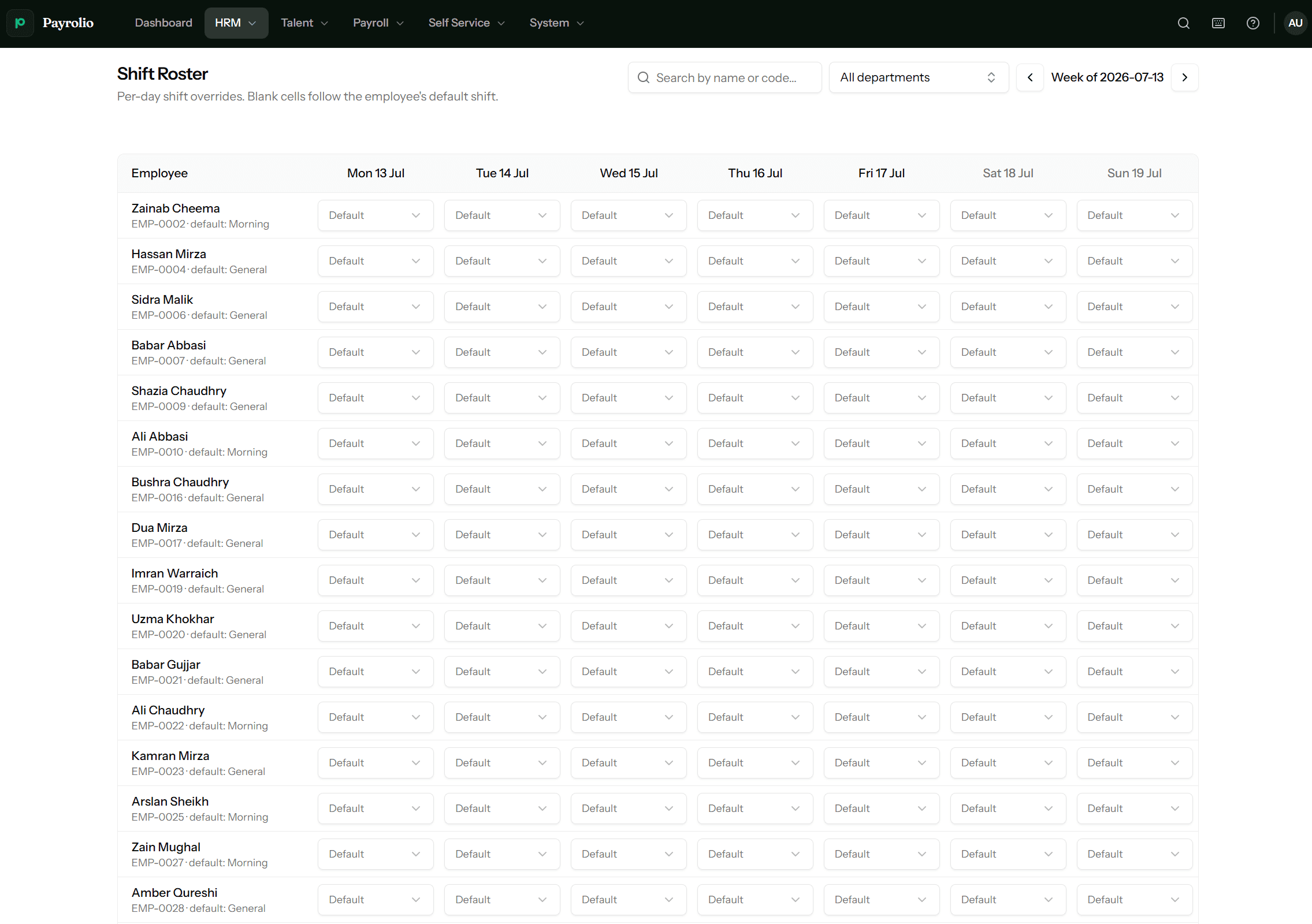Click employee name Amber Qureshi
1312x924 pixels.
(174, 893)
